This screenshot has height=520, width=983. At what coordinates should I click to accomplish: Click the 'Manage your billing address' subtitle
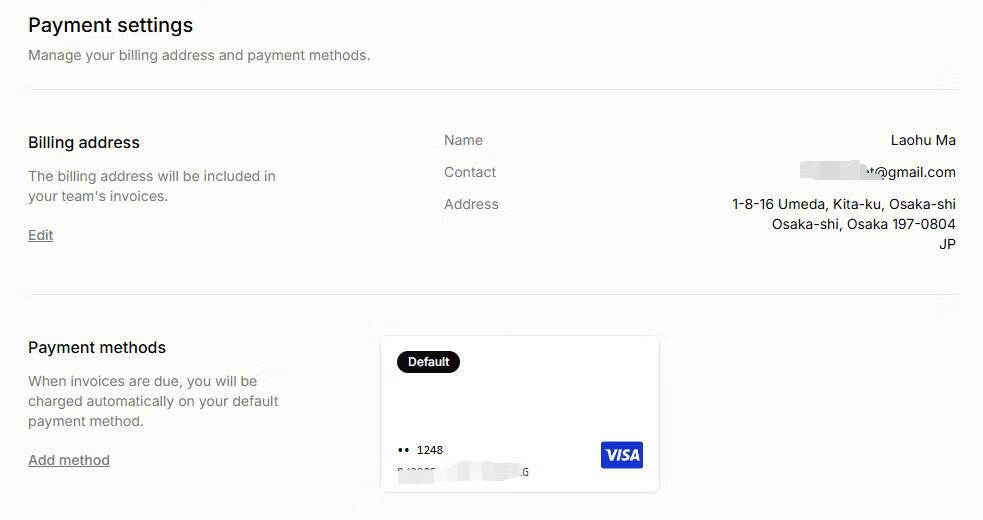click(199, 55)
